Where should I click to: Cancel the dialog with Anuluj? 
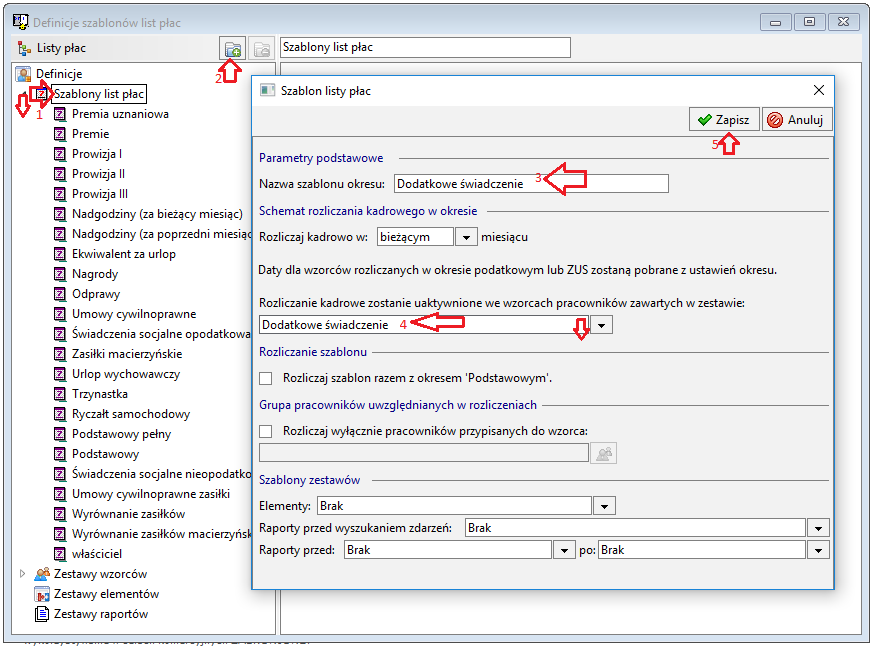796,120
